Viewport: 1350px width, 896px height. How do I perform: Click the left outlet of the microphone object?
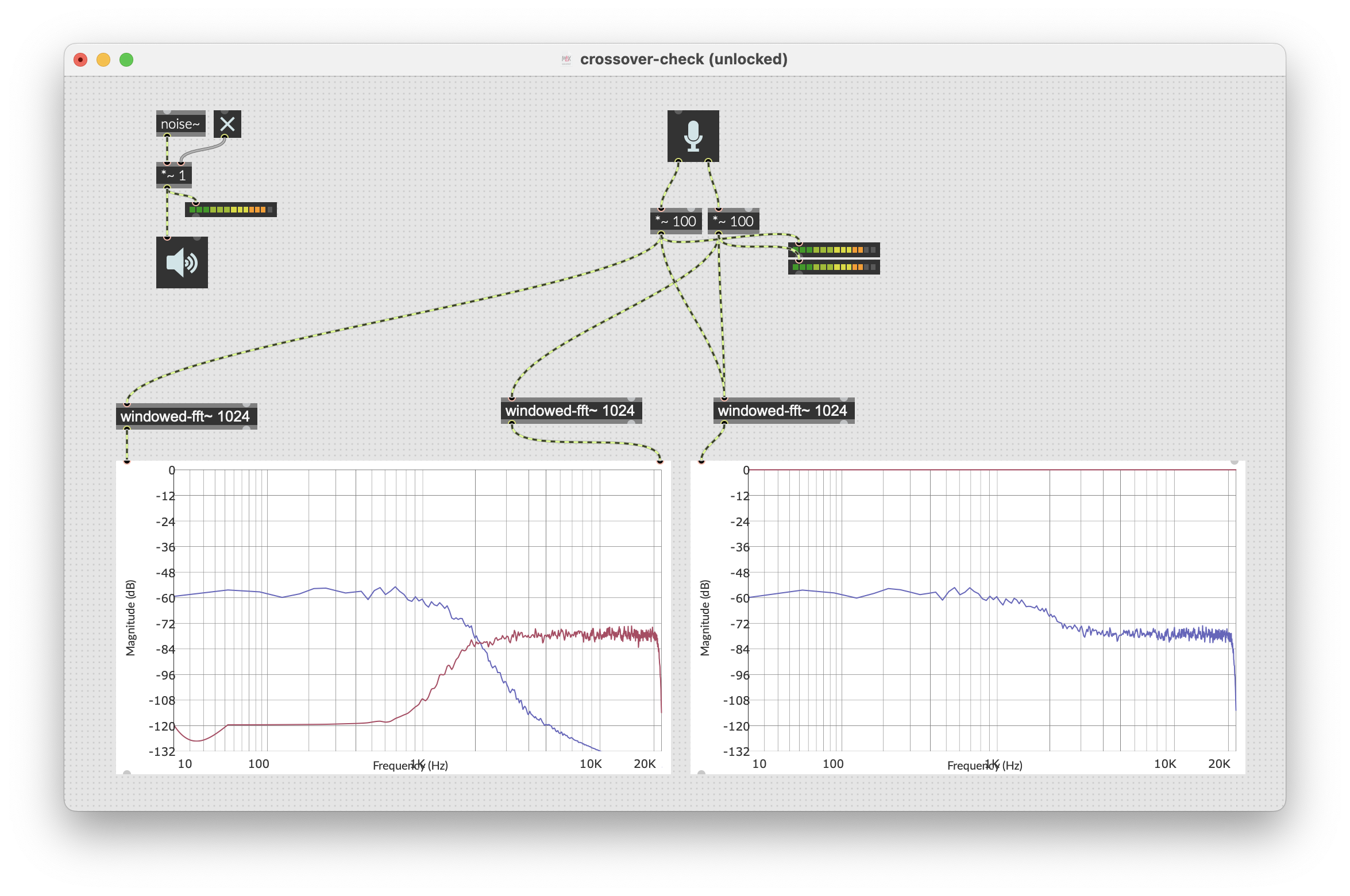coord(678,161)
